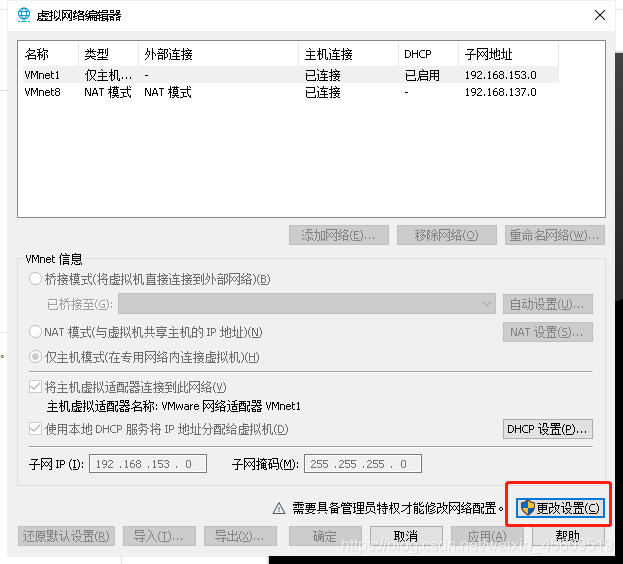Click 确定 button

coord(325,536)
